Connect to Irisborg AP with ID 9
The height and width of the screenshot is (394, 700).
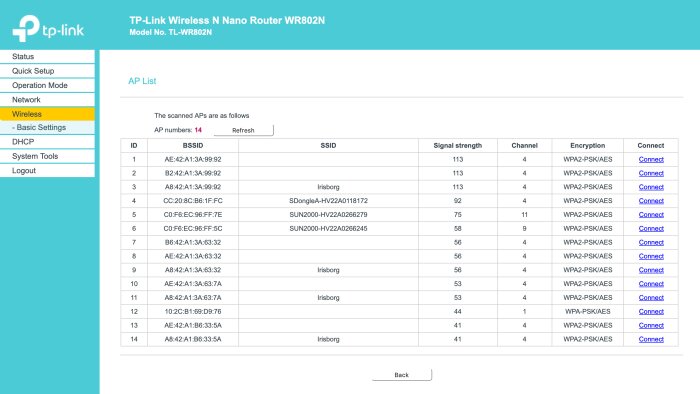[651, 270]
